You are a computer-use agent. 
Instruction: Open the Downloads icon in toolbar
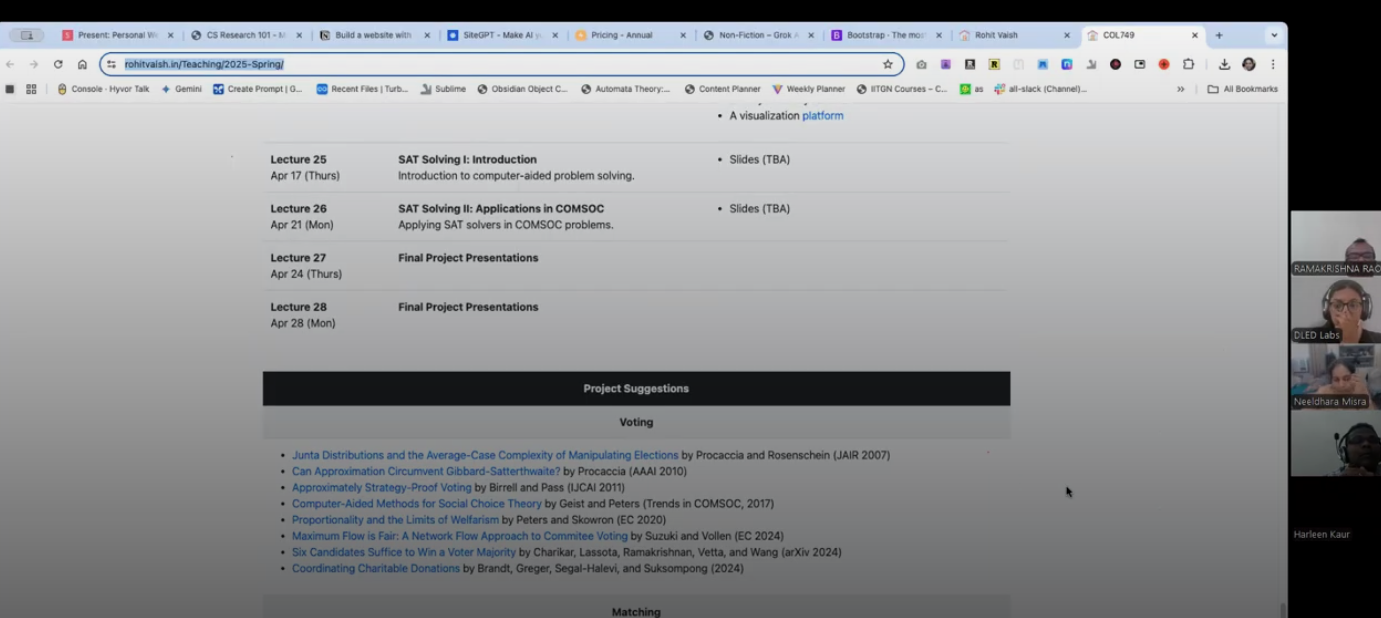coord(1224,64)
